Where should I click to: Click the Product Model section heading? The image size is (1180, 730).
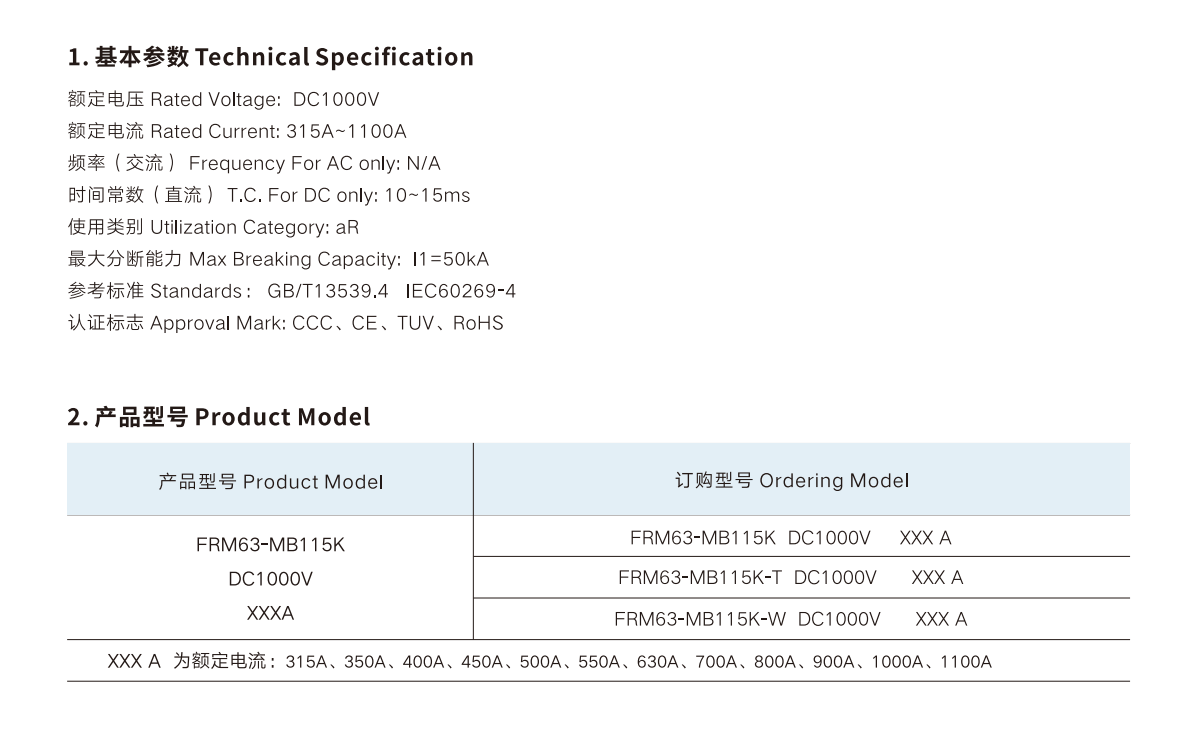tap(219, 417)
